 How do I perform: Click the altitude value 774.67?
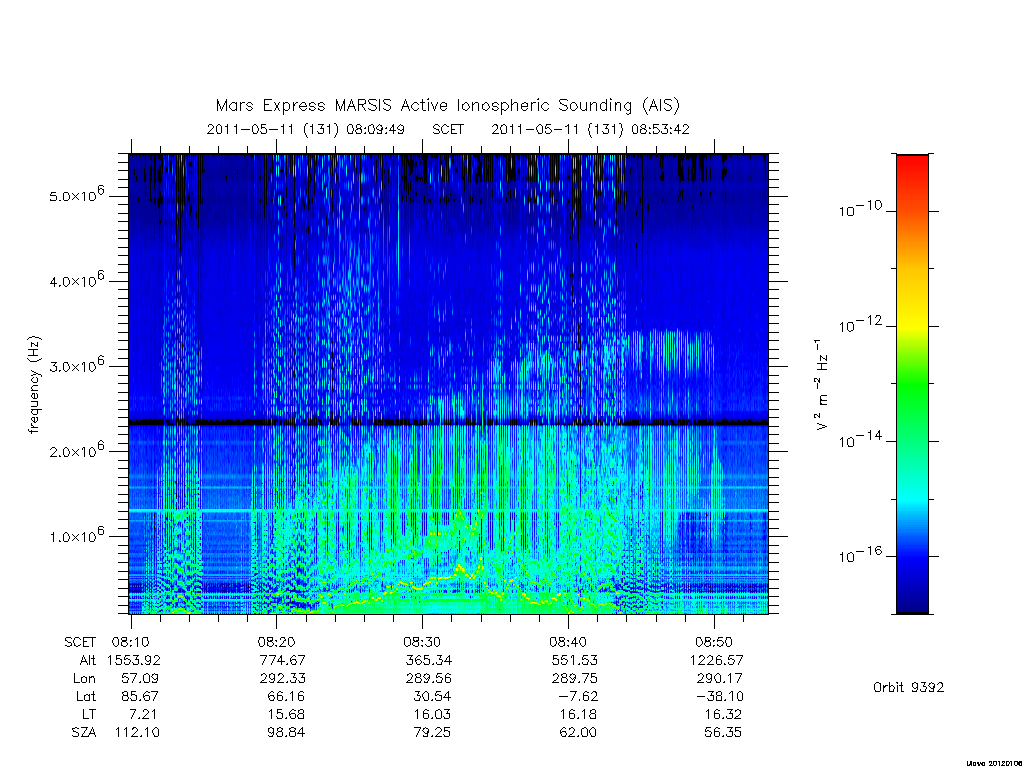click(282, 660)
